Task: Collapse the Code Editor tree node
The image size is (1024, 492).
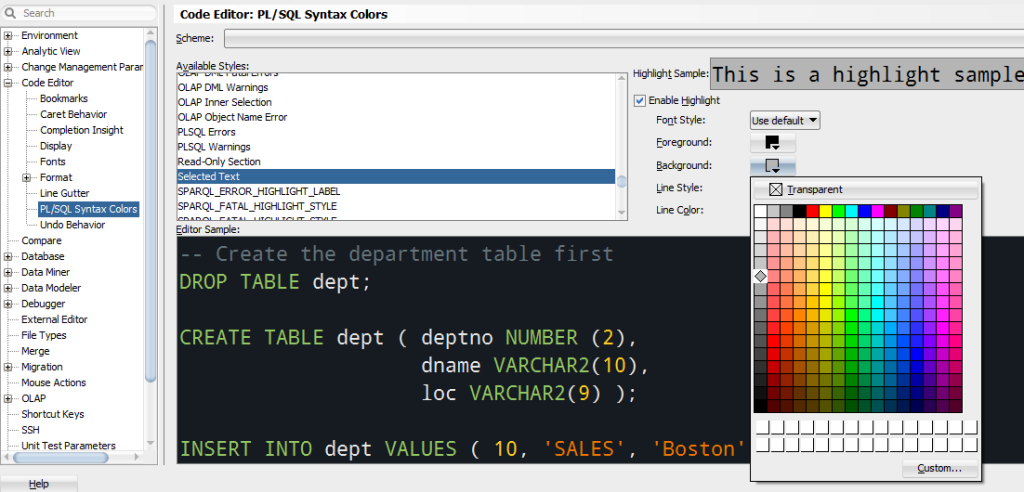Action: click(x=8, y=83)
